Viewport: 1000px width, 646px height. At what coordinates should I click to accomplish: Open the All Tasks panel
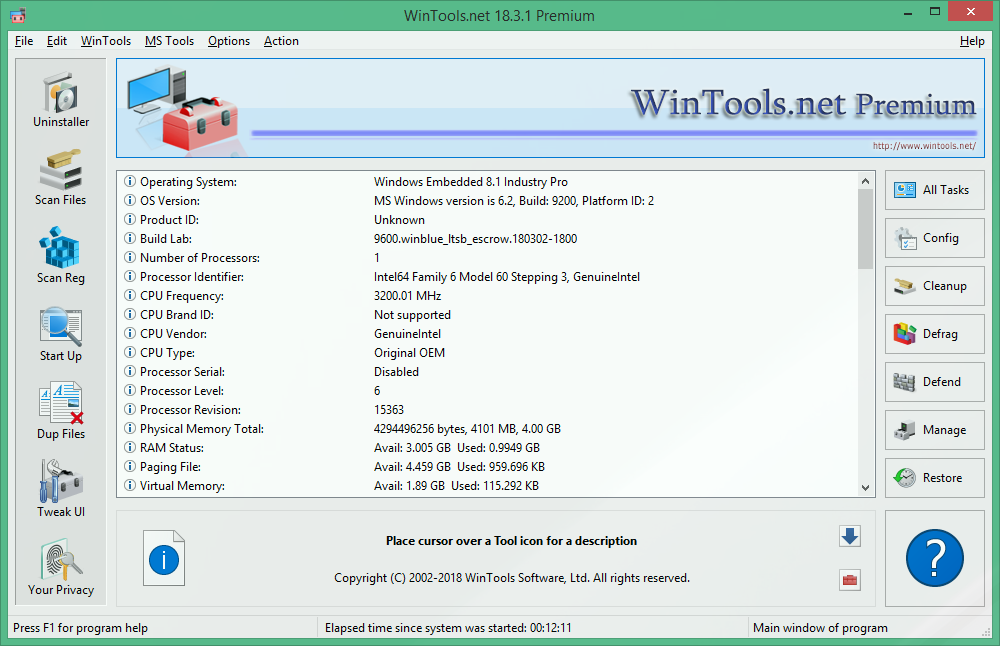[x=934, y=189]
